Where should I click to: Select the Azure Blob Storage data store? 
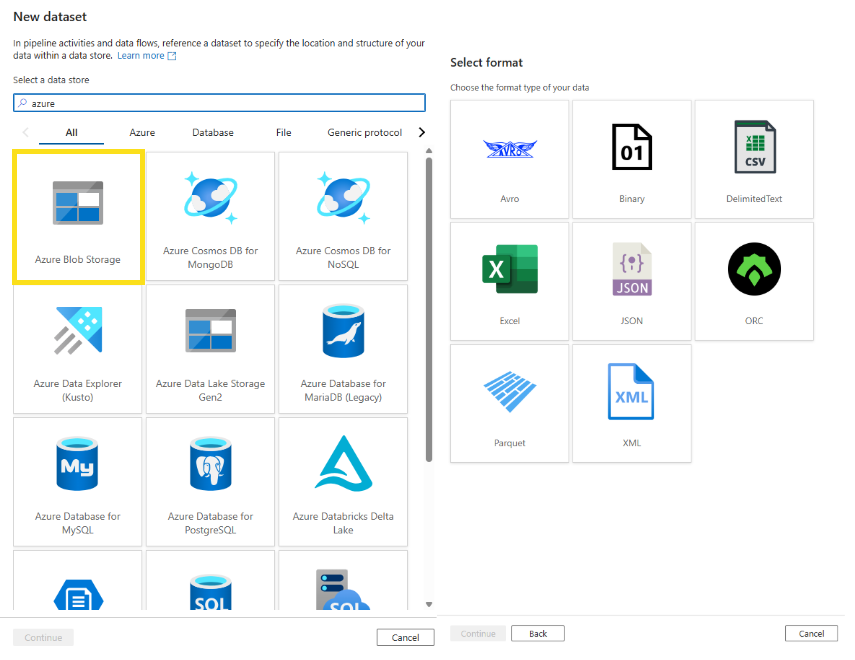point(78,217)
